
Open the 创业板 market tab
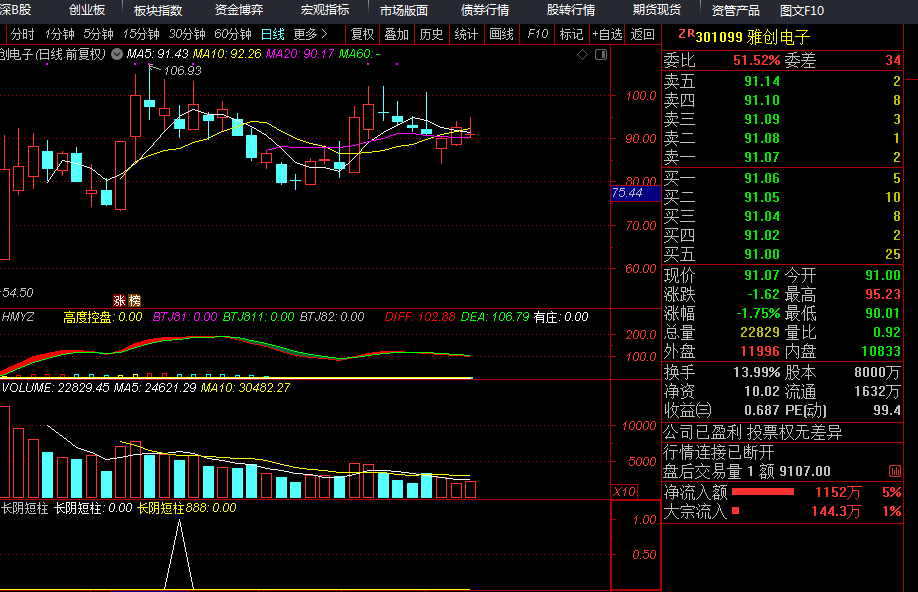click(87, 10)
